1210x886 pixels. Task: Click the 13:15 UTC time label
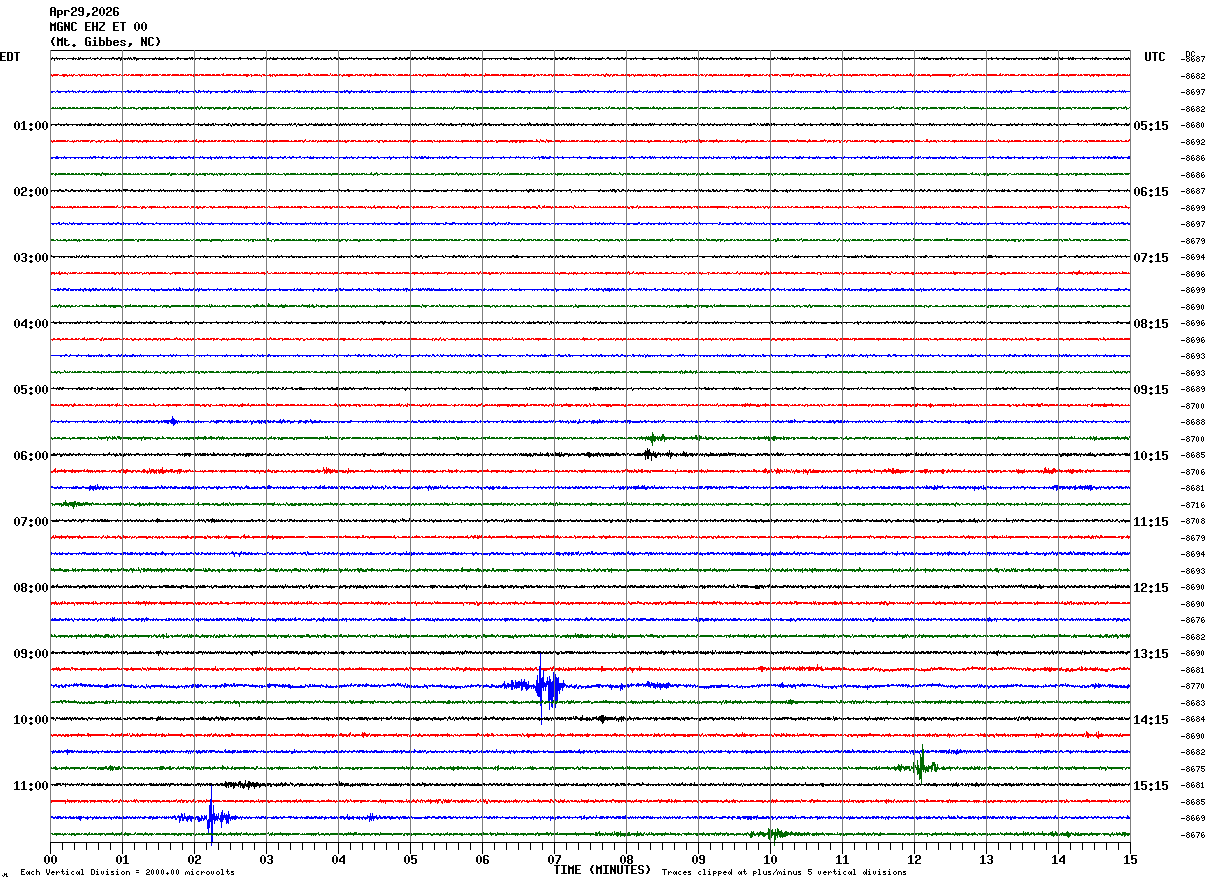pyautogui.click(x=1150, y=654)
